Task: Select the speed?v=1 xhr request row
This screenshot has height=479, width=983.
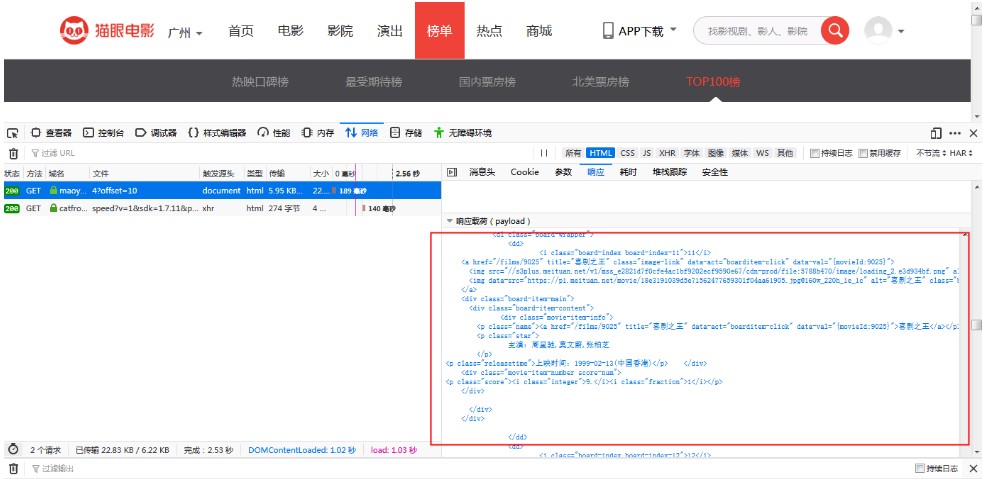Action: [221, 208]
